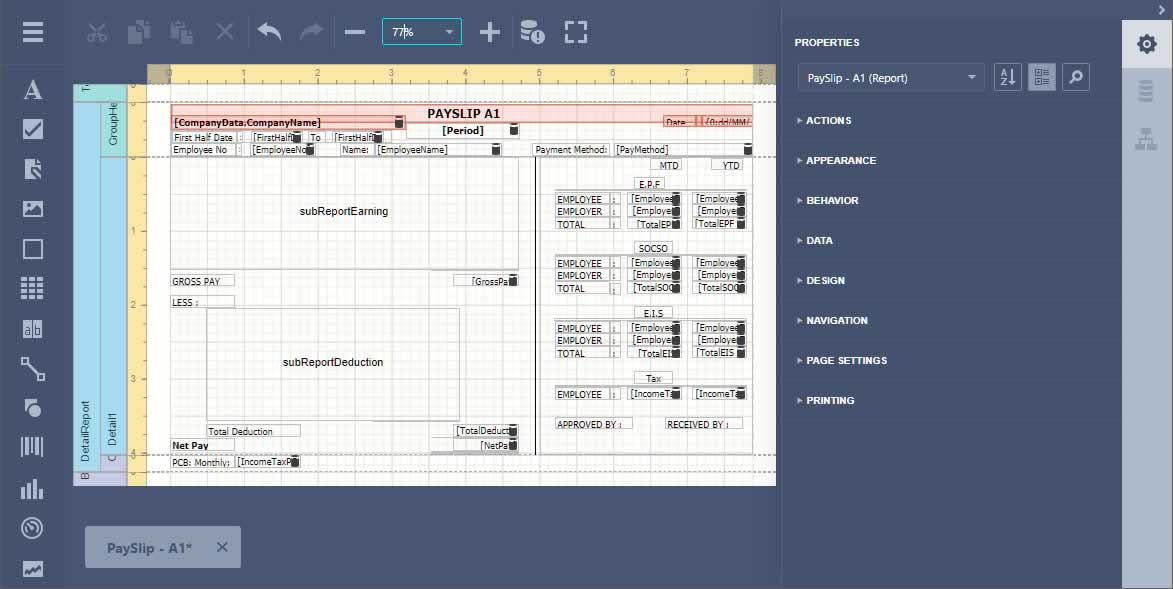Image resolution: width=1173 pixels, height=589 pixels.
Task: Toggle fullscreen mode from the toolbar
Action: 575,31
